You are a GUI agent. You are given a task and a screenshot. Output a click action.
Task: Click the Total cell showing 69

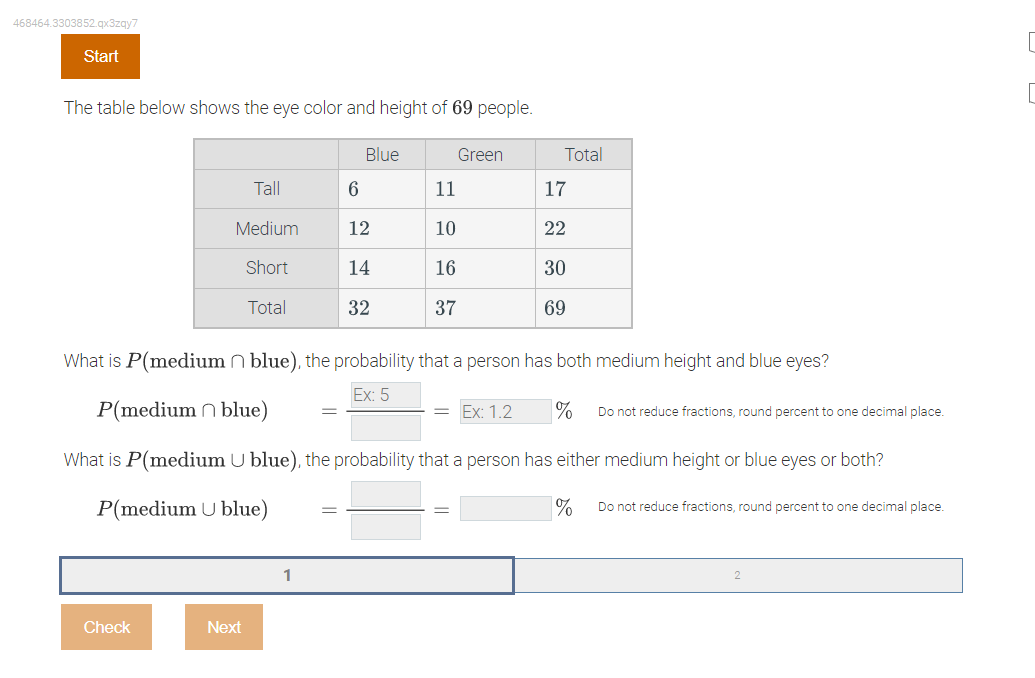583,308
